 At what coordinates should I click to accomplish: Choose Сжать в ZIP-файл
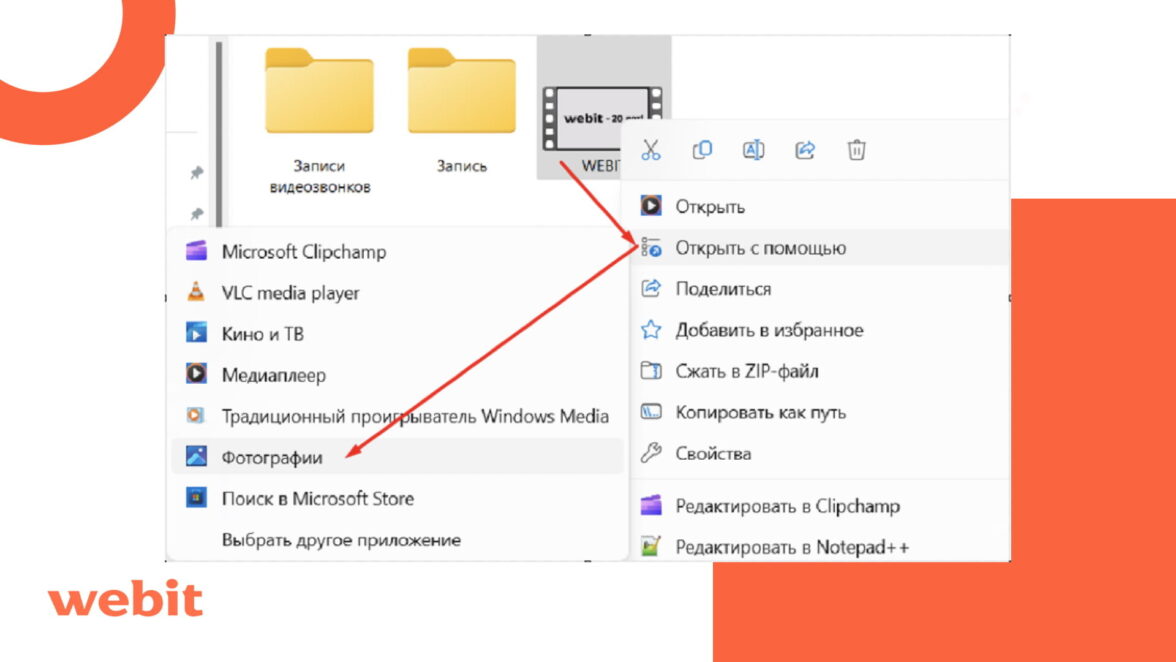pyautogui.click(x=818, y=371)
